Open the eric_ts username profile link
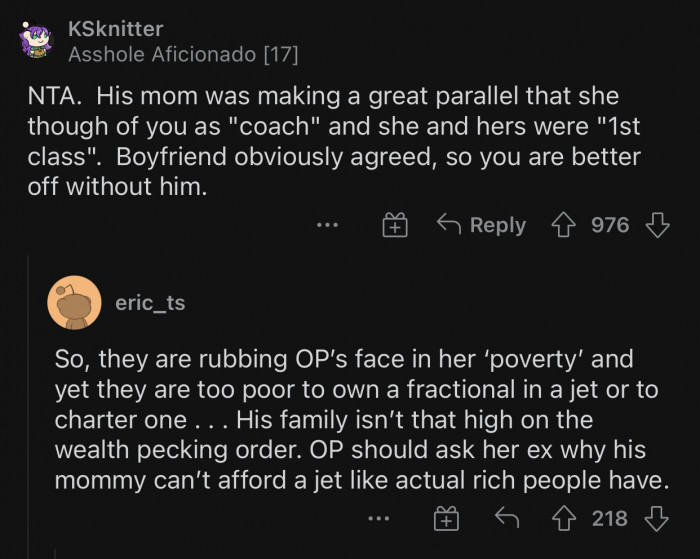The image size is (700, 559). [x=150, y=303]
